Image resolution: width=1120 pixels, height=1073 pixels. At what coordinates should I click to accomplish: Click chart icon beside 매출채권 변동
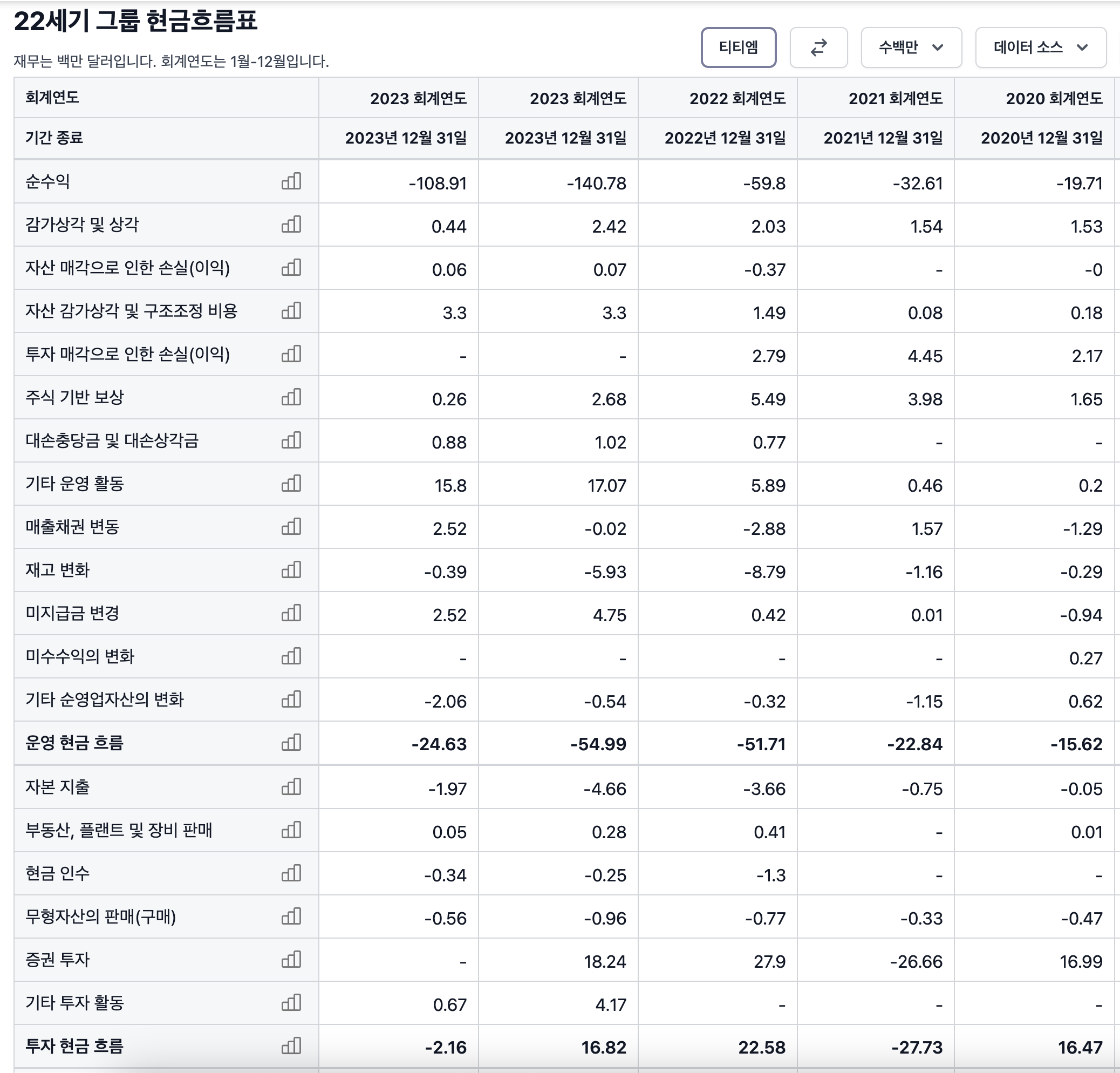[291, 526]
